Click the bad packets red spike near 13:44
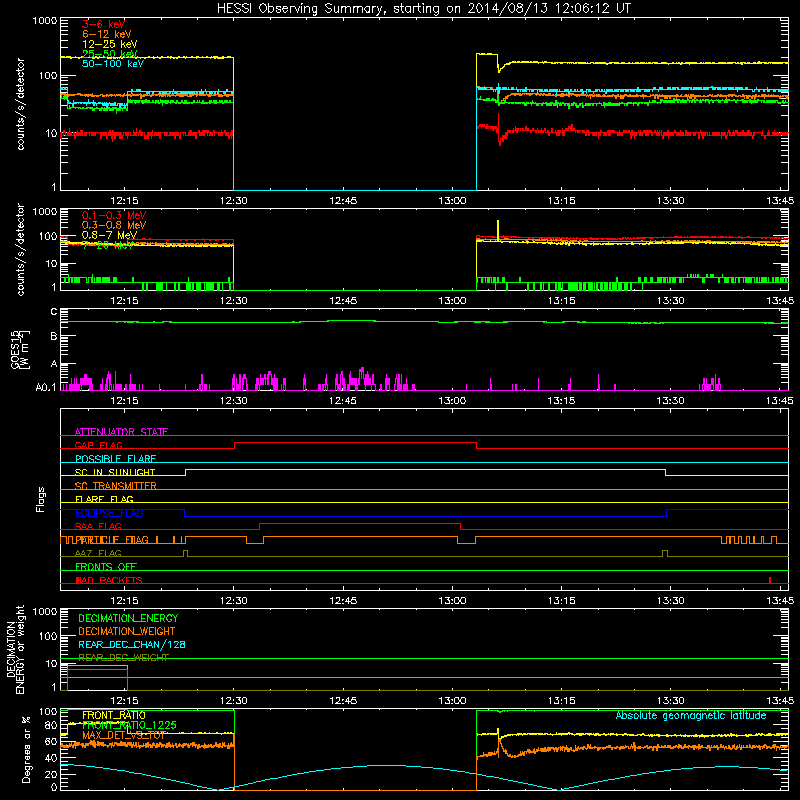This screenshot has height=800, width=800. [770, 580]
